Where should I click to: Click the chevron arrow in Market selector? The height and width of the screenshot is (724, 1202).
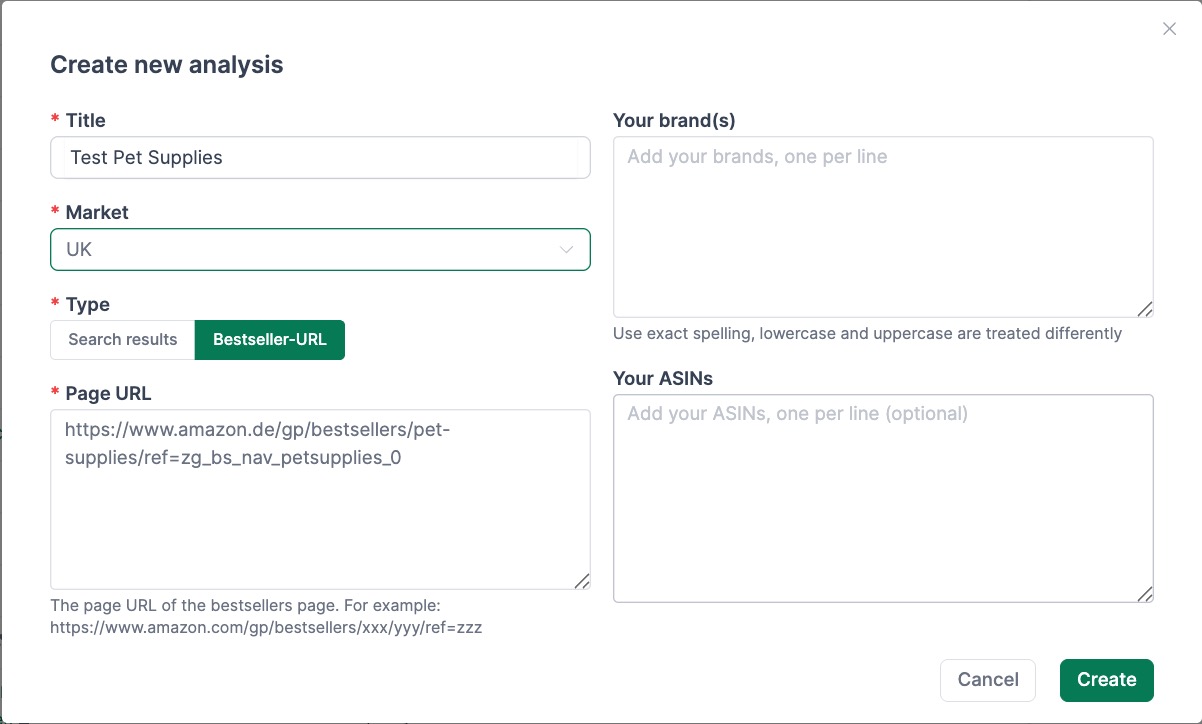tap(567, 250)
